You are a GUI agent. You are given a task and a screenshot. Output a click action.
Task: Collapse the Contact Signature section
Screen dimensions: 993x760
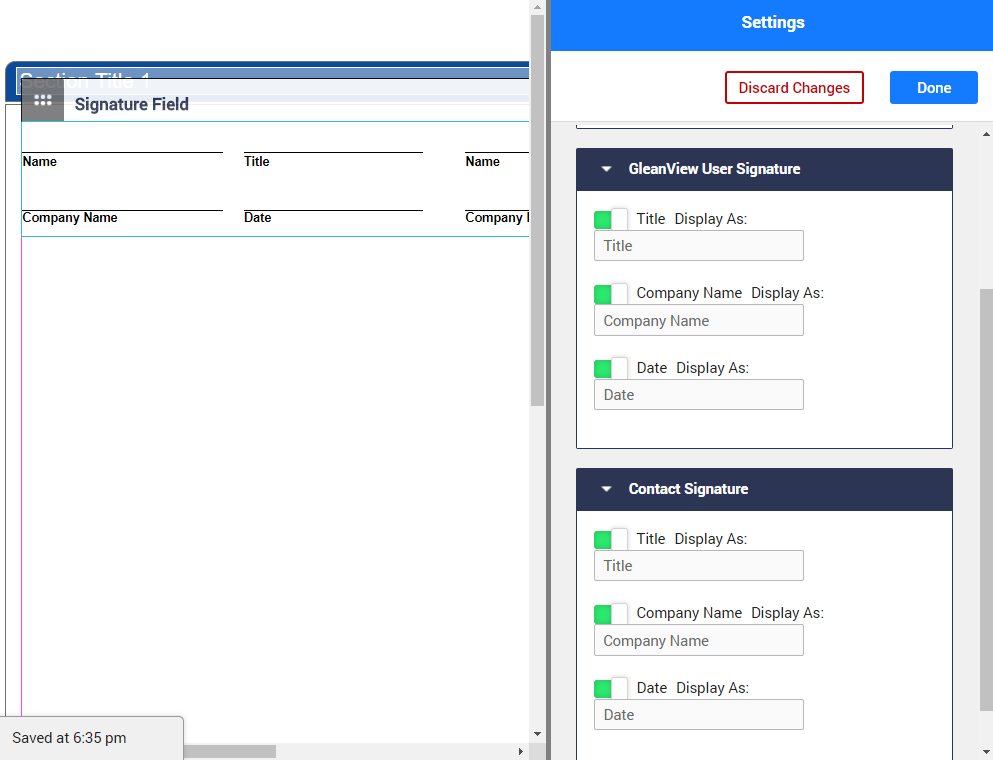[x=606, y=489]
